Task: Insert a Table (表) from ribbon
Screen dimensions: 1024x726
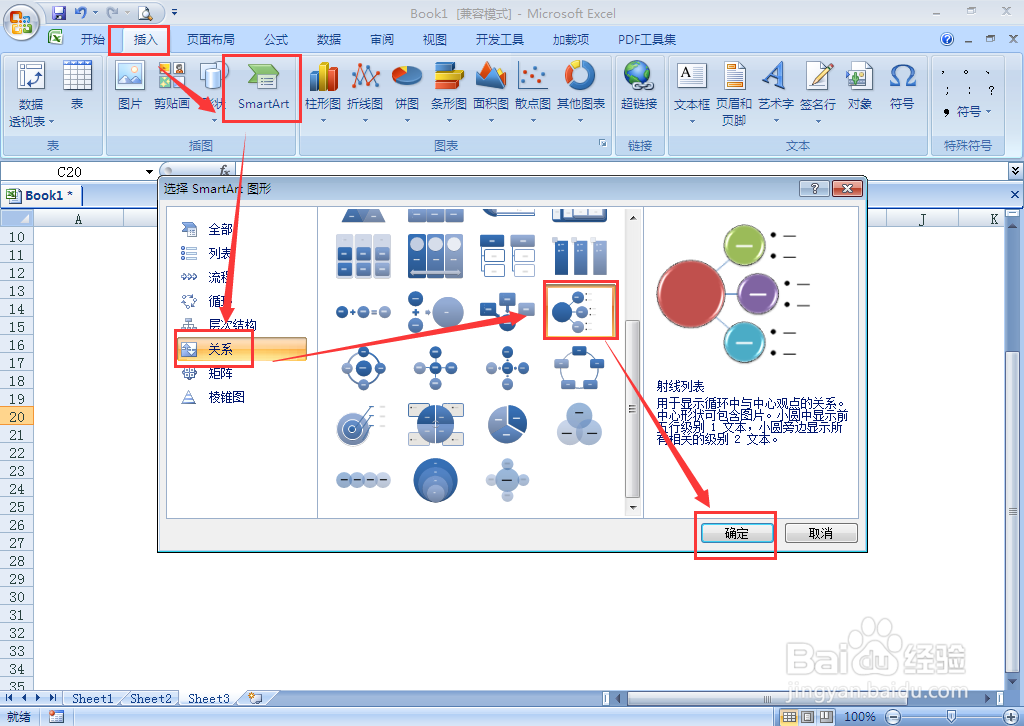Action: (x=77, y=86)
